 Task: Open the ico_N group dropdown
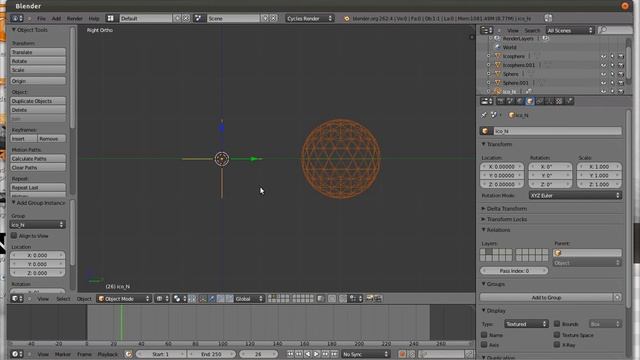(37, 224)
